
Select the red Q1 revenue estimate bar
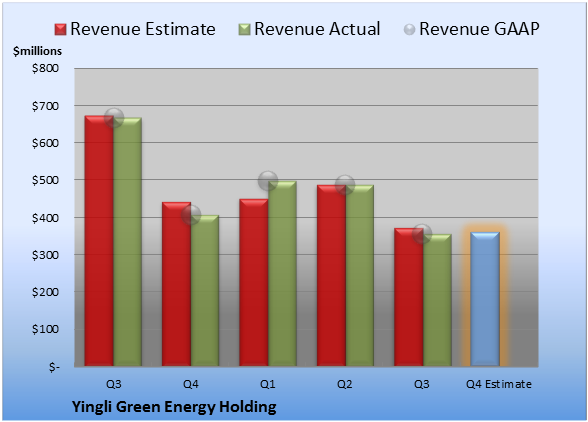click(x=254, y=282)
